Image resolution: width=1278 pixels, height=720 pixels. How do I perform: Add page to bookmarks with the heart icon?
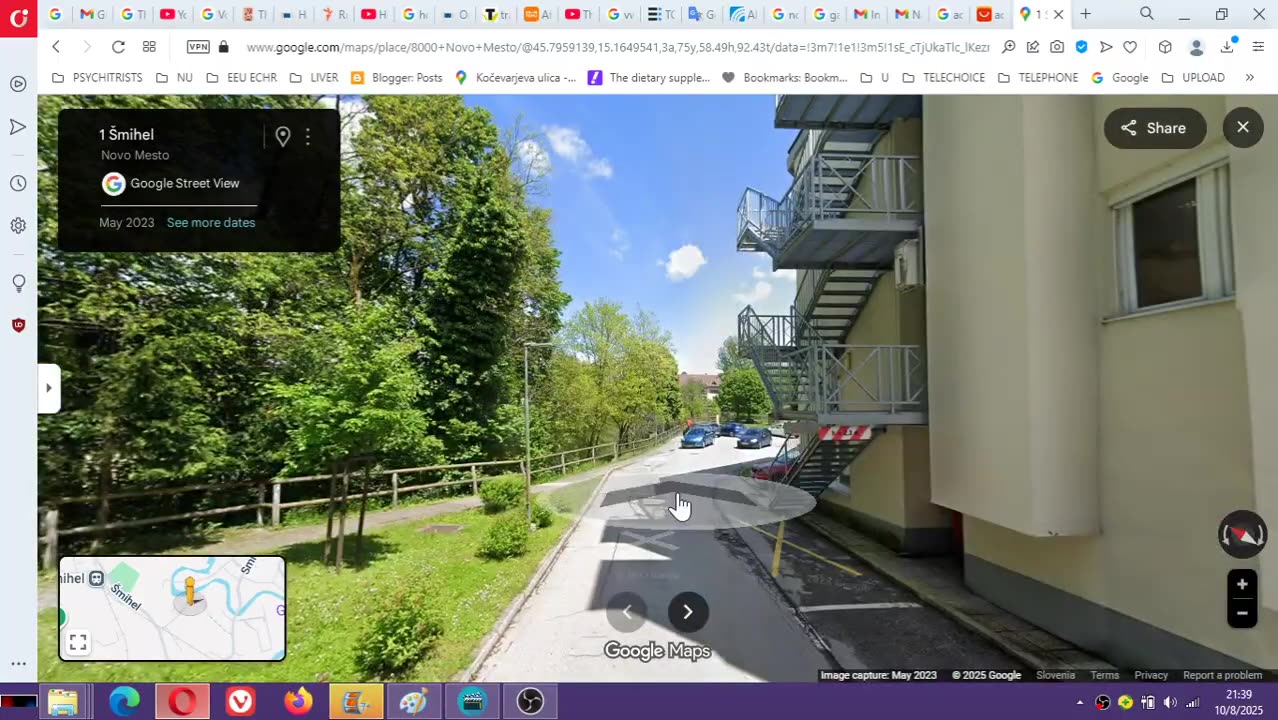point(1130,47)
